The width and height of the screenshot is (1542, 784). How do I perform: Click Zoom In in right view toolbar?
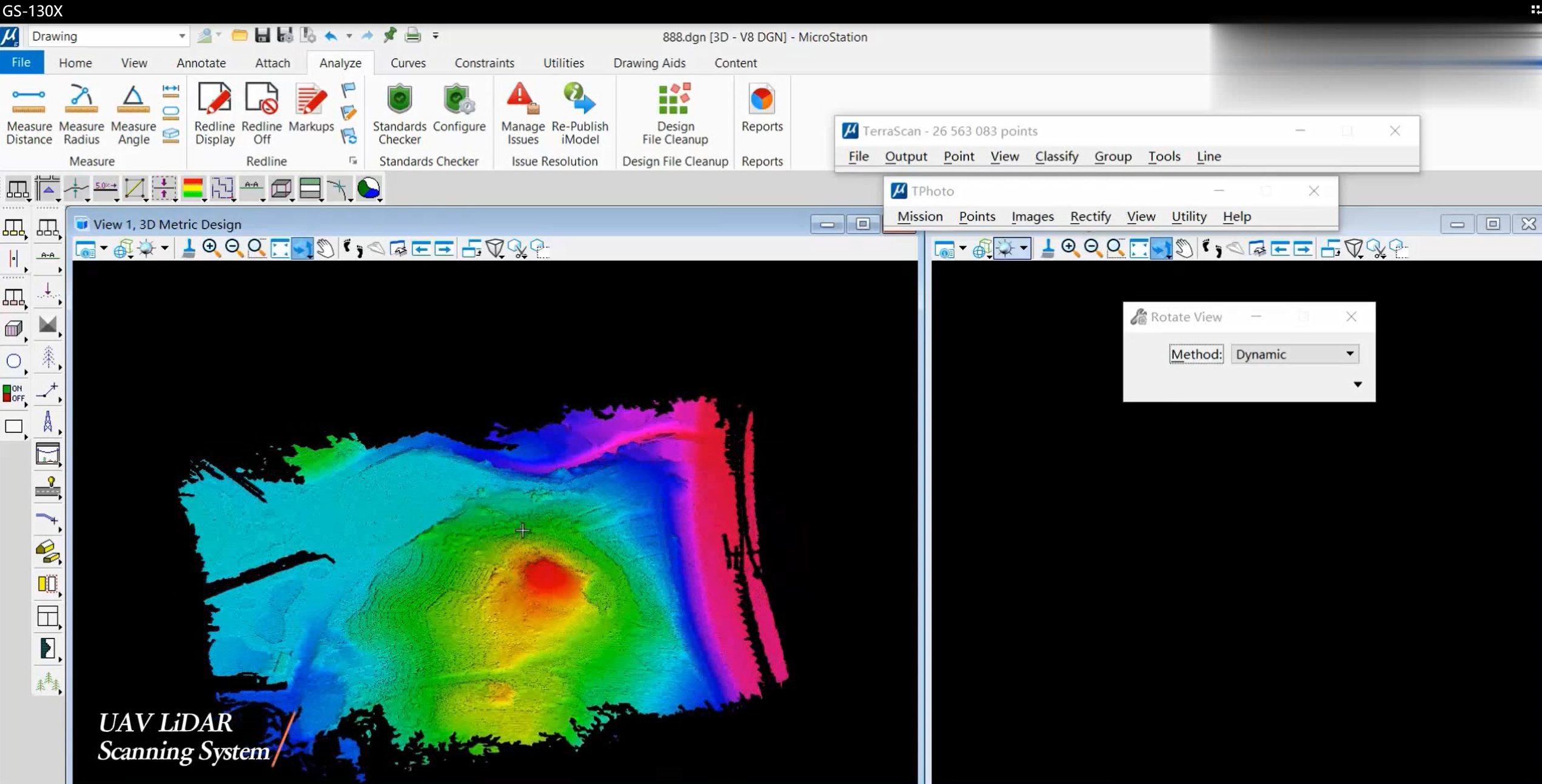pos(1070,248)
